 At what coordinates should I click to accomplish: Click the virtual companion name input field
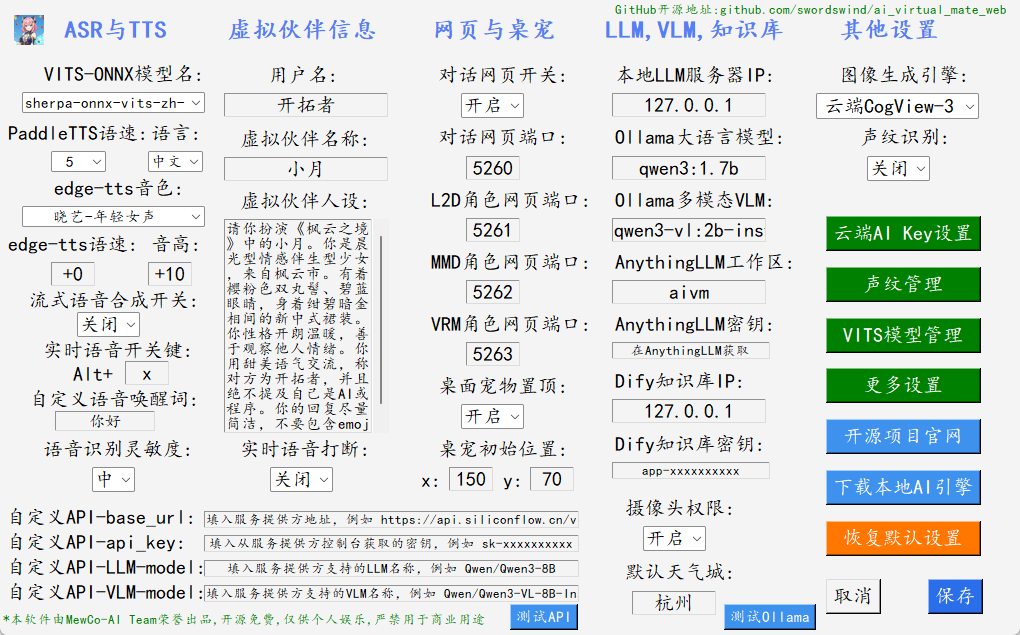305,169
